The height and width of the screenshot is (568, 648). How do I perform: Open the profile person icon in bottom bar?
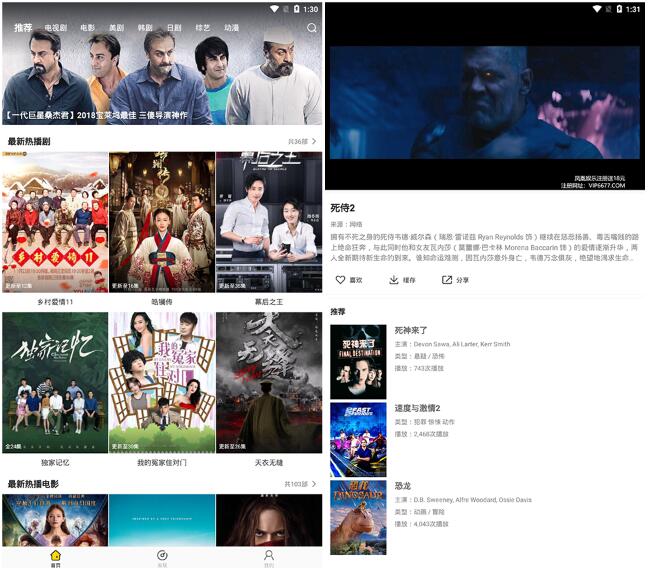[269, 555]
